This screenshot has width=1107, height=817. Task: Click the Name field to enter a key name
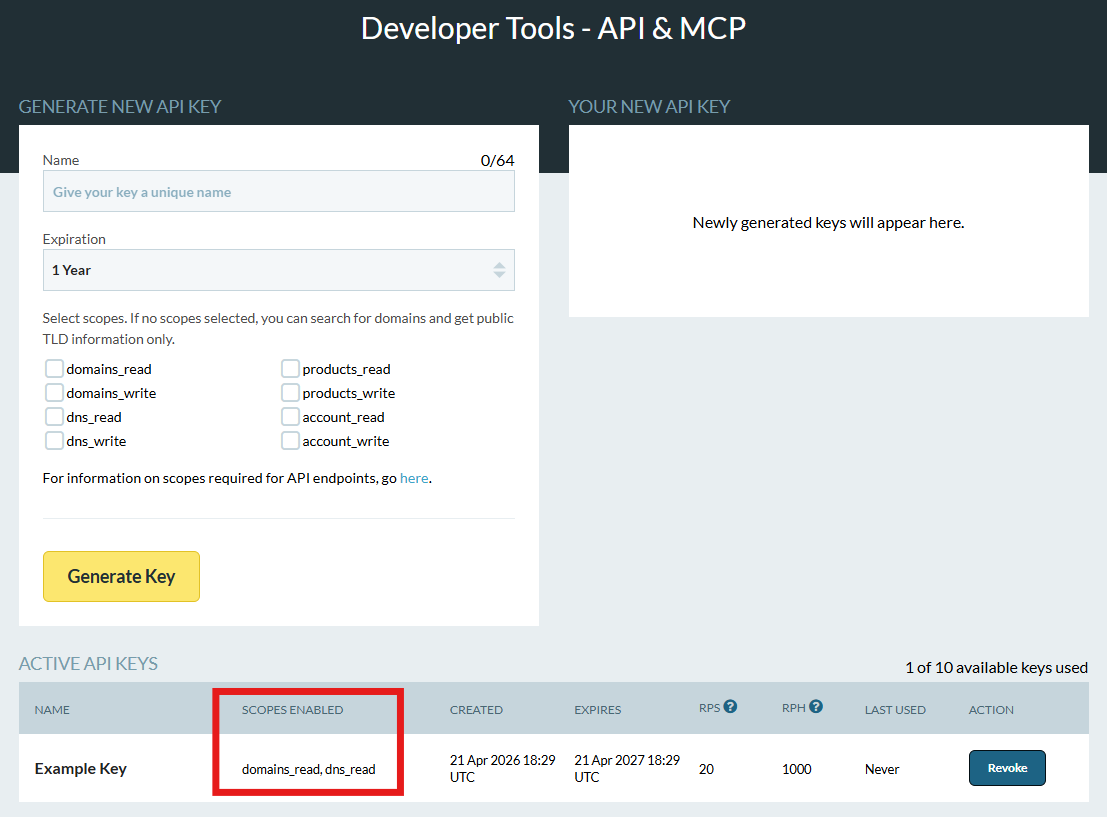point(279,190)
